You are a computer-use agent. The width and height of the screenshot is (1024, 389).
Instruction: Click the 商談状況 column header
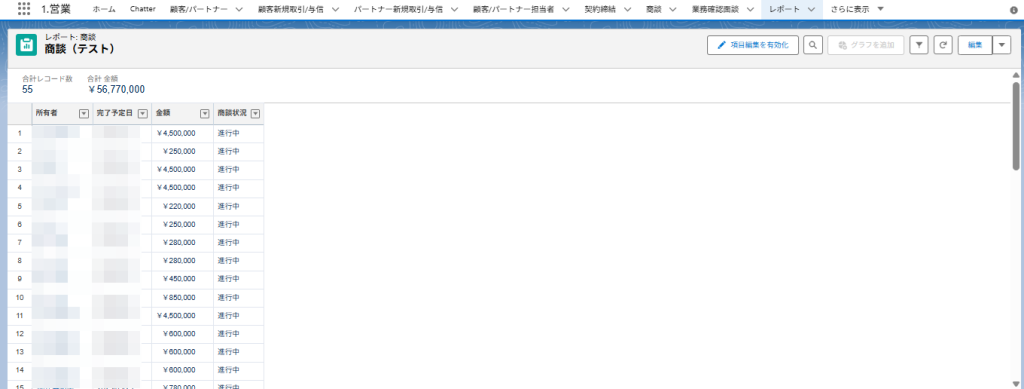[232, 113]
